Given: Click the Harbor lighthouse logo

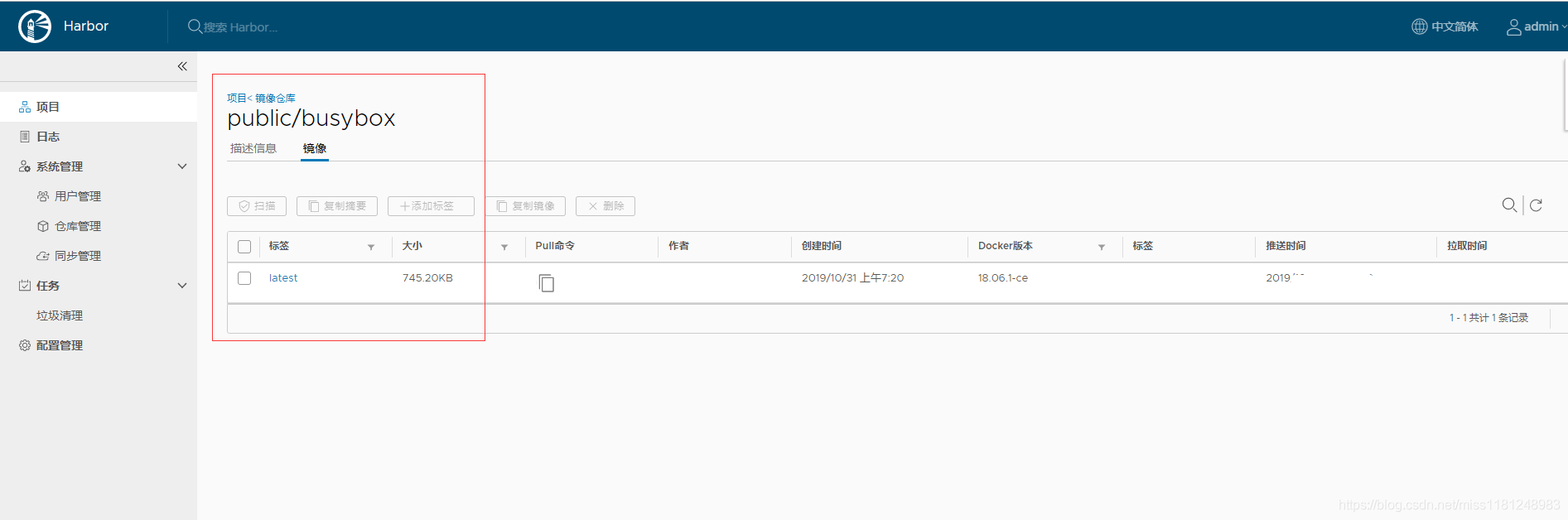Looking at the screenshot, I should coord(35,26).
